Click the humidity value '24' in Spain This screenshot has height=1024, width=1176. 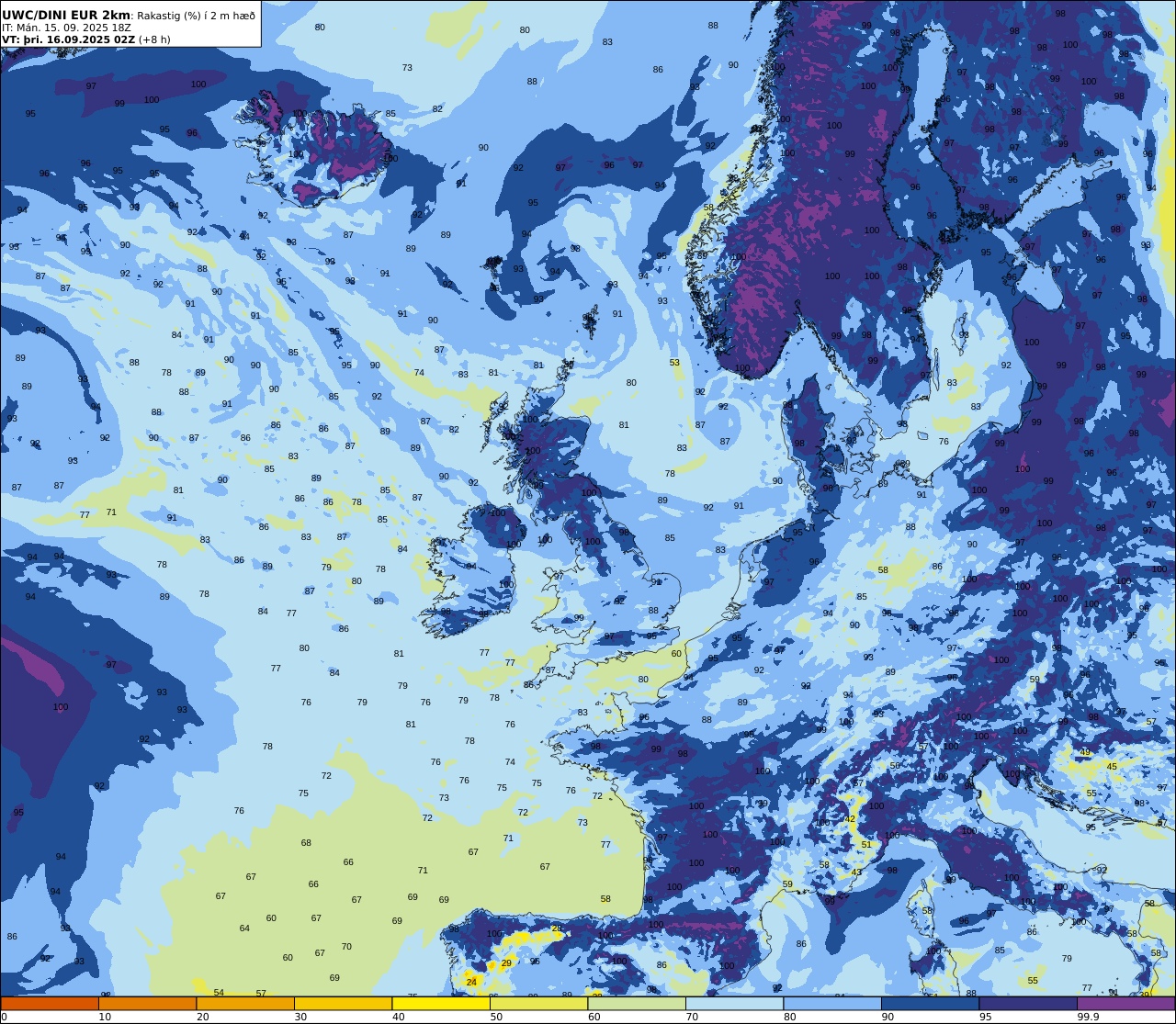point(471,982)
